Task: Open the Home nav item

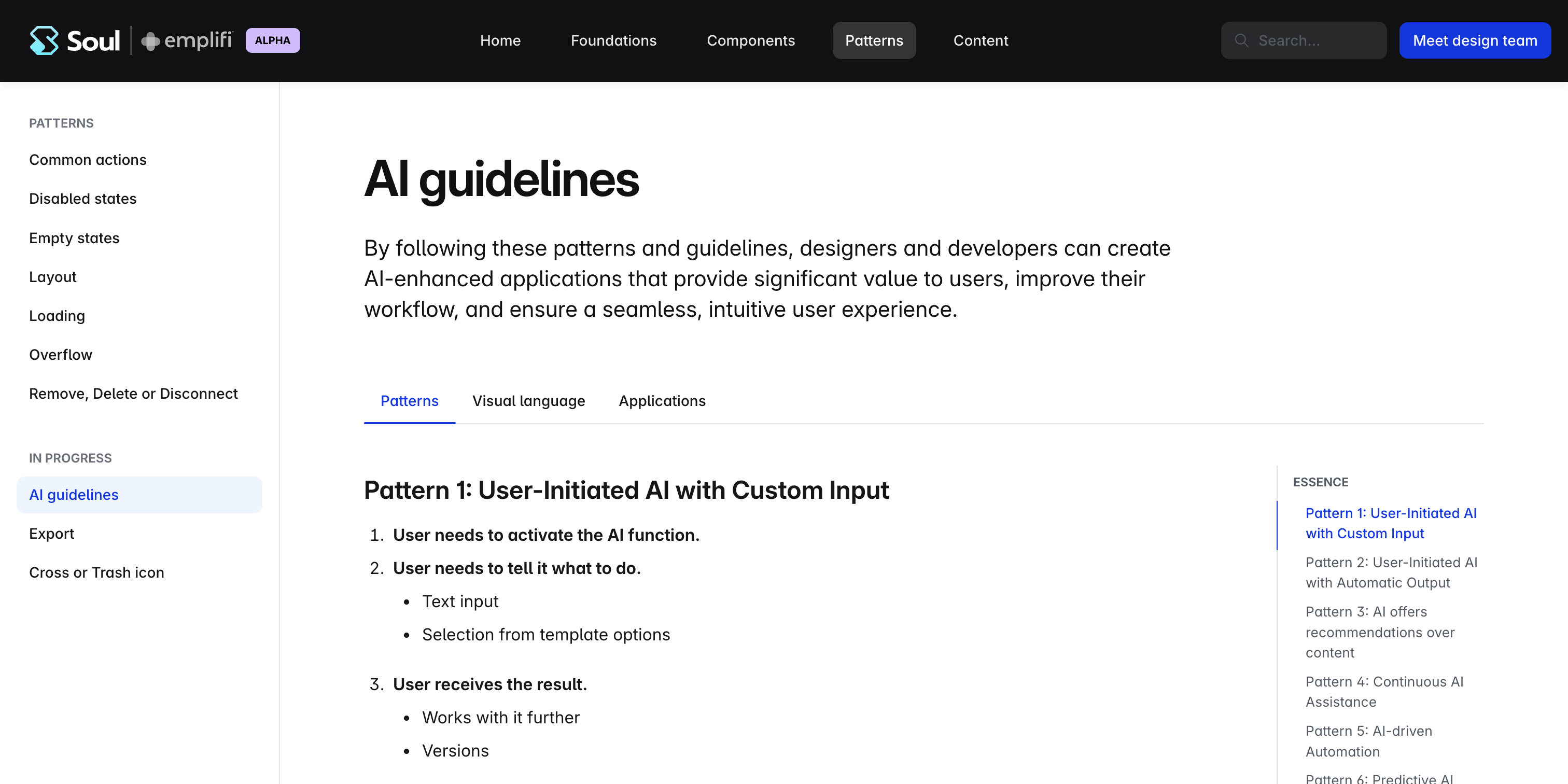Action: tap(500, 40)
